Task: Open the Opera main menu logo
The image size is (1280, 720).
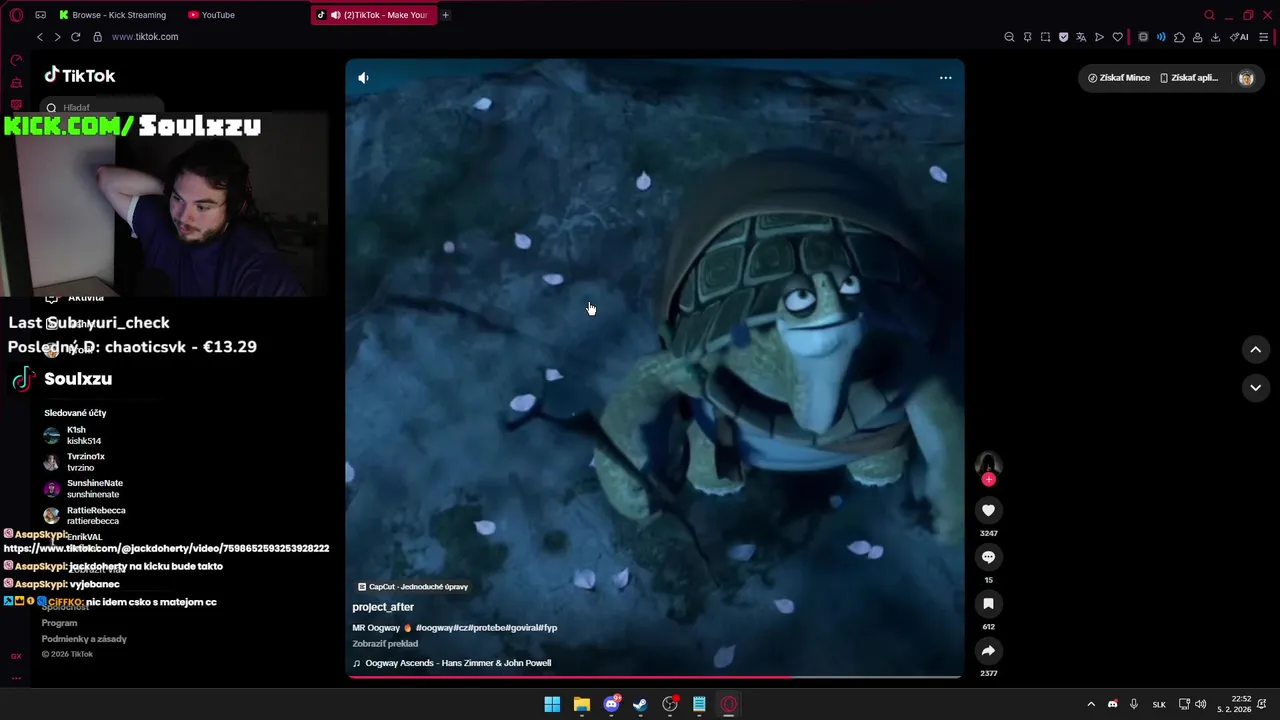Action: click(x=16, y=15)
